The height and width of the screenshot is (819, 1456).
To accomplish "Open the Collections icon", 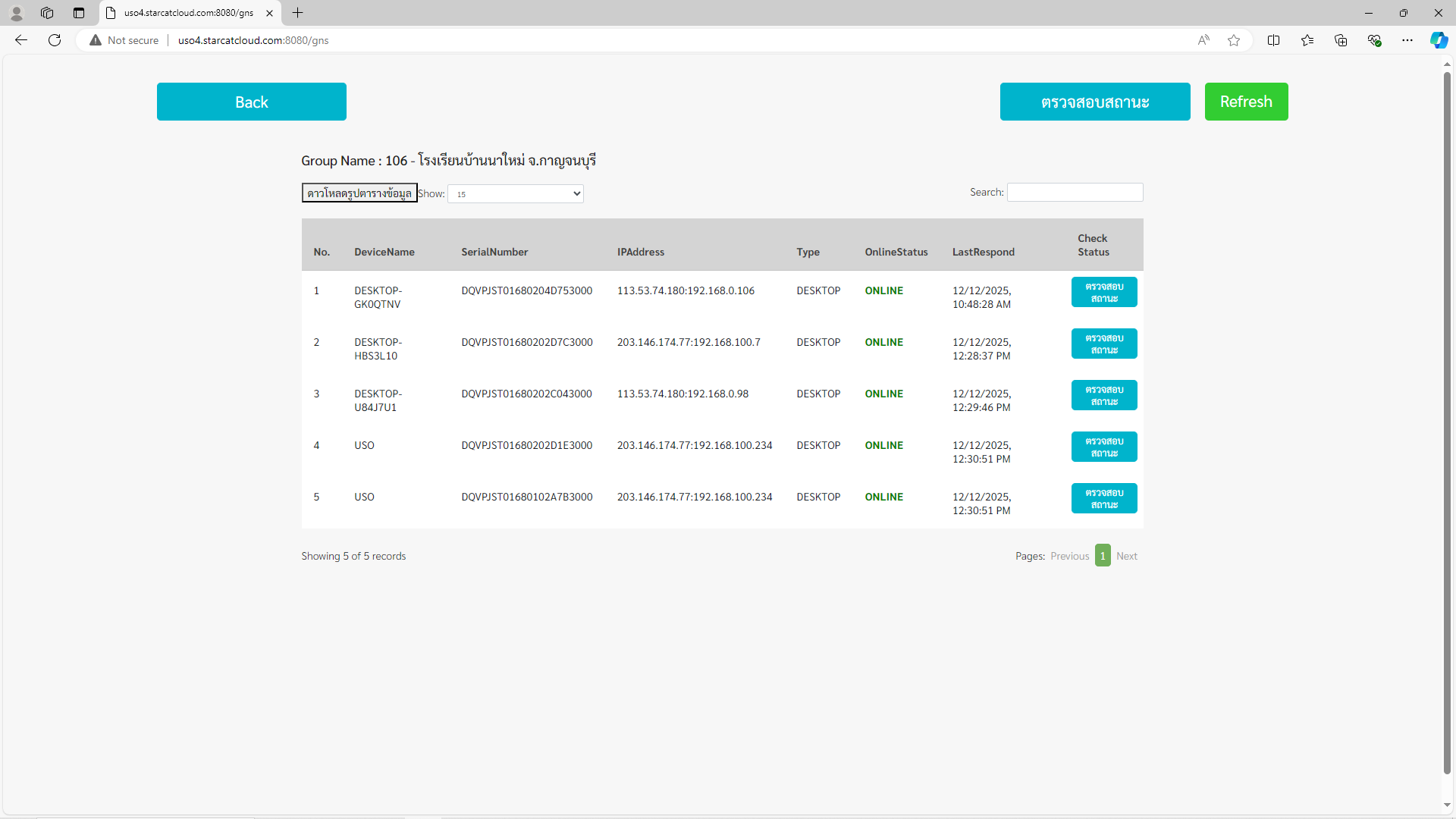I will coord(1340,40).
